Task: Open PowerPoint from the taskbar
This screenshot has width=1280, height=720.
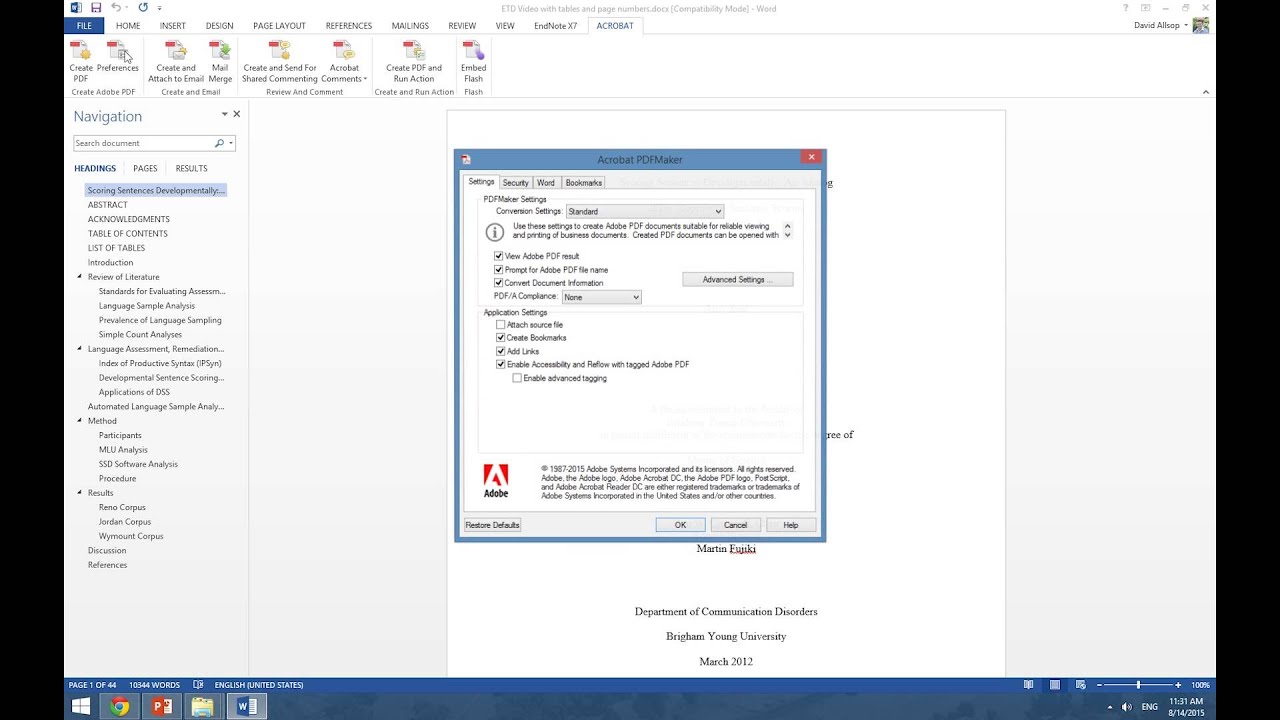Action: 161,707
